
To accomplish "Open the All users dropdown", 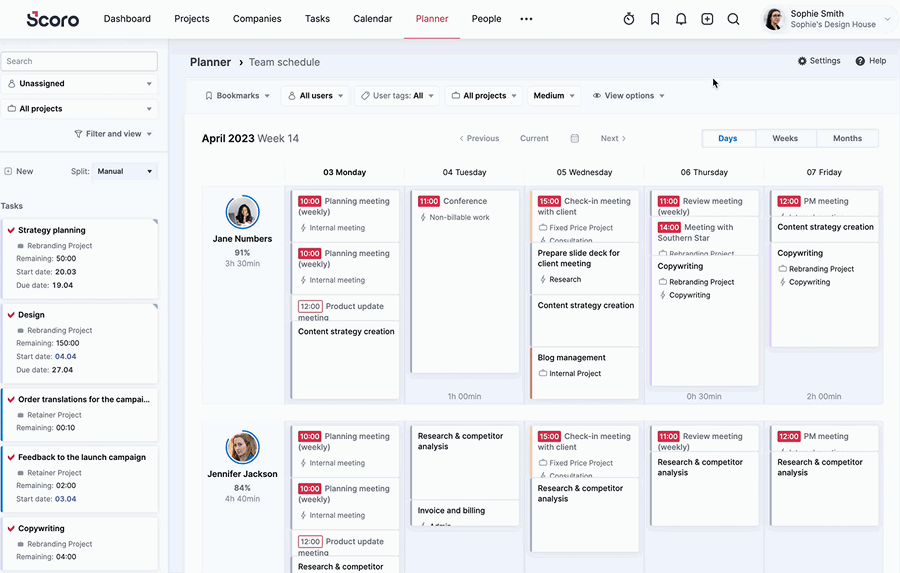I will point(315,96).
